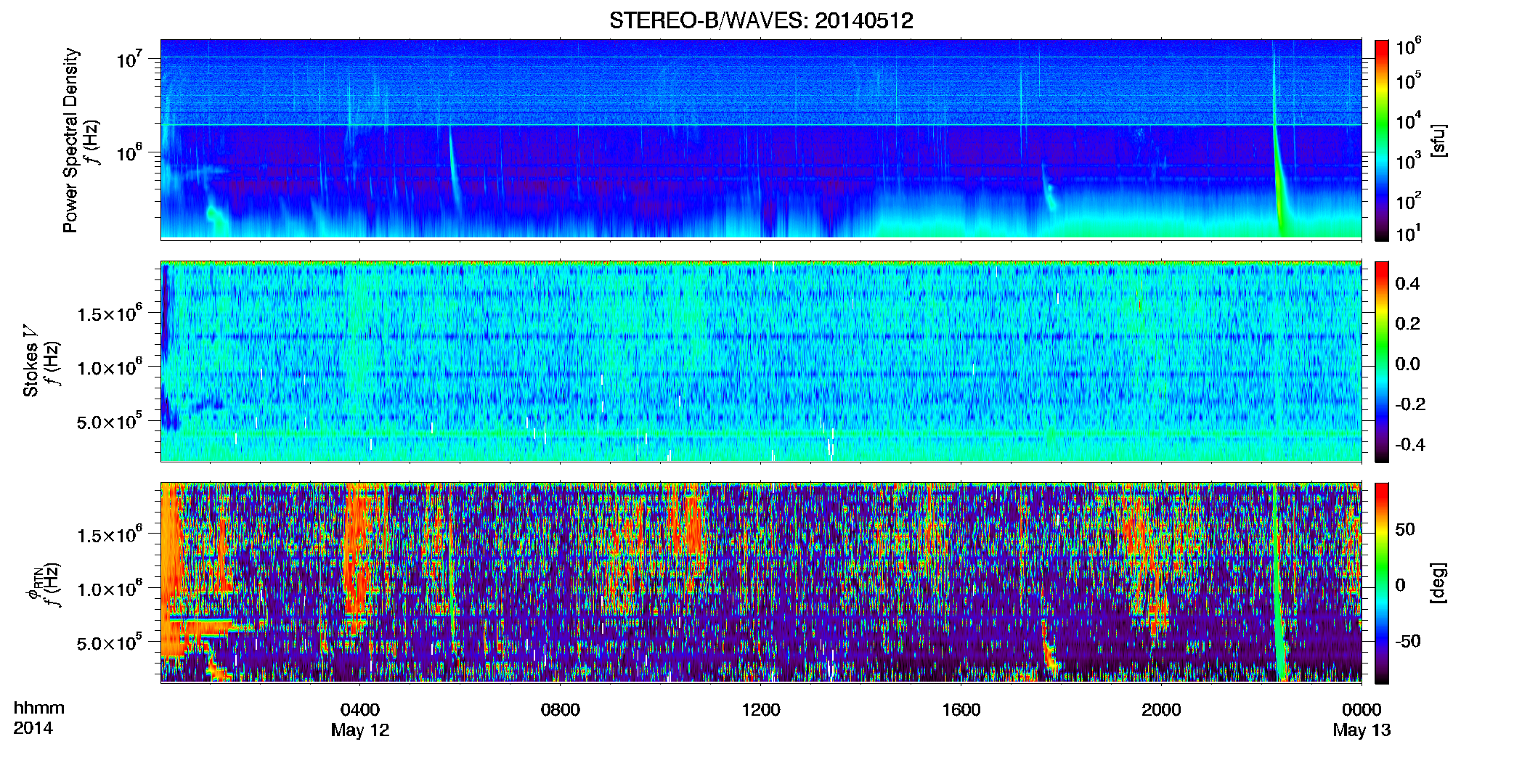Viewport: 1522px width, 784px height.
Task: Click the hhmm 2014 axis caption
Action: click(x=38, y=718)
